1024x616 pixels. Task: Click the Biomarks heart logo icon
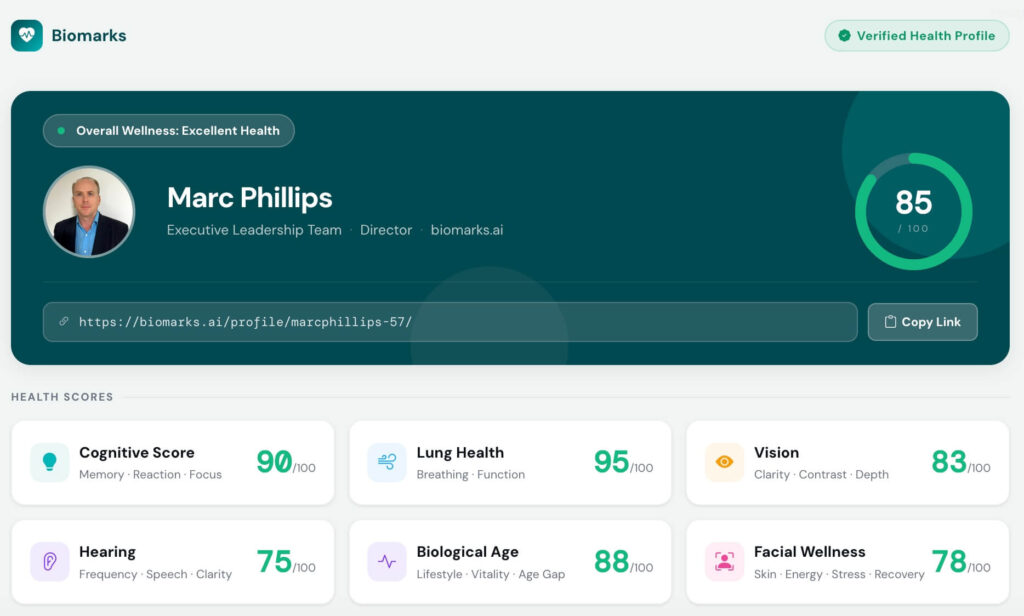(27, 35)
